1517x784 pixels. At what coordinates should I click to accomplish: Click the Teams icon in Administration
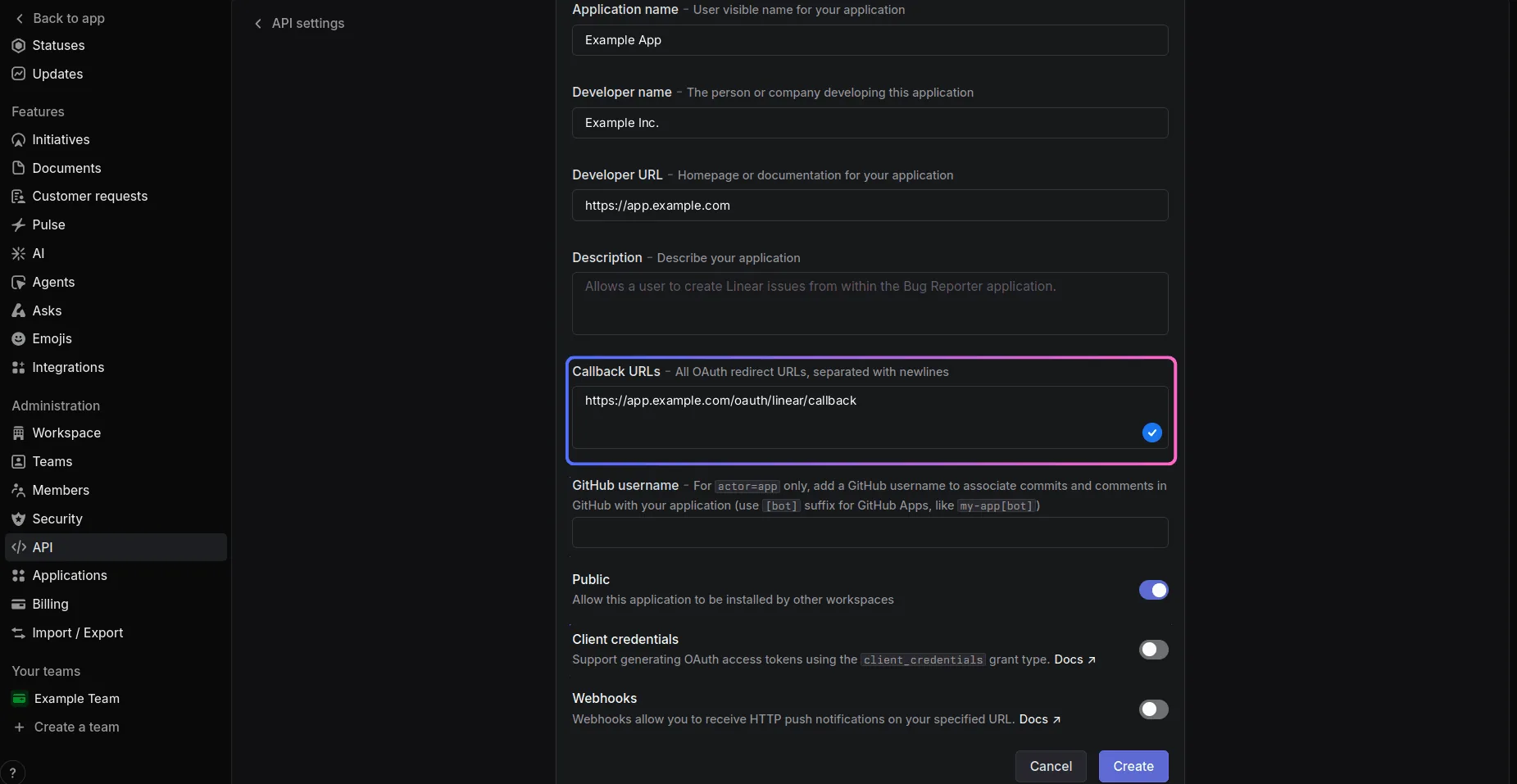pos(19,461)
